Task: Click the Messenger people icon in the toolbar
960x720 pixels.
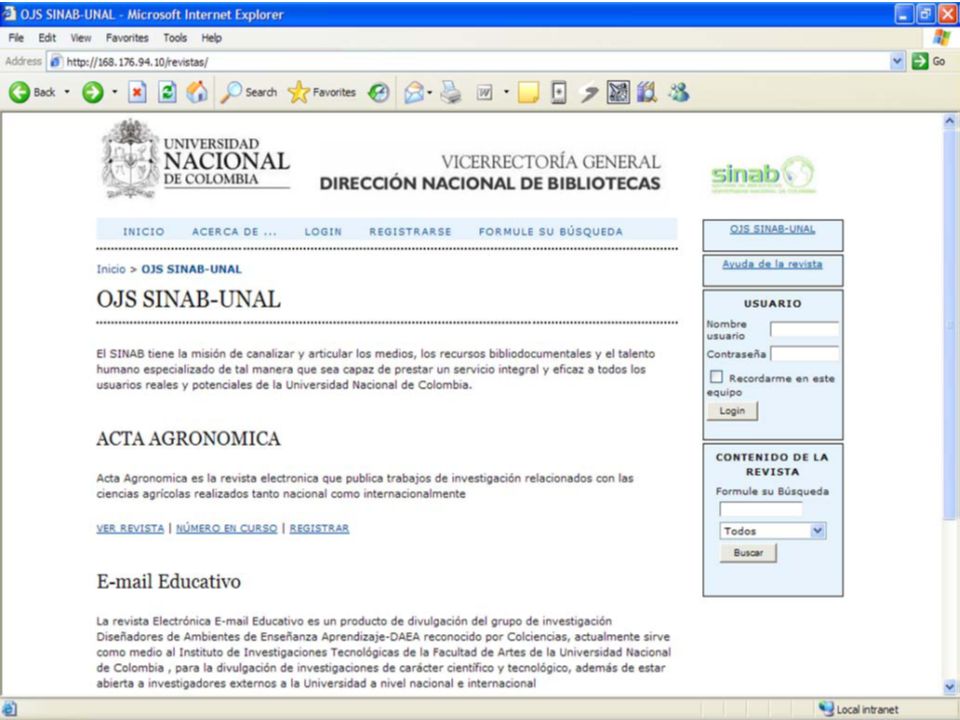Action: pyautogui.click(x=678, y=92)
